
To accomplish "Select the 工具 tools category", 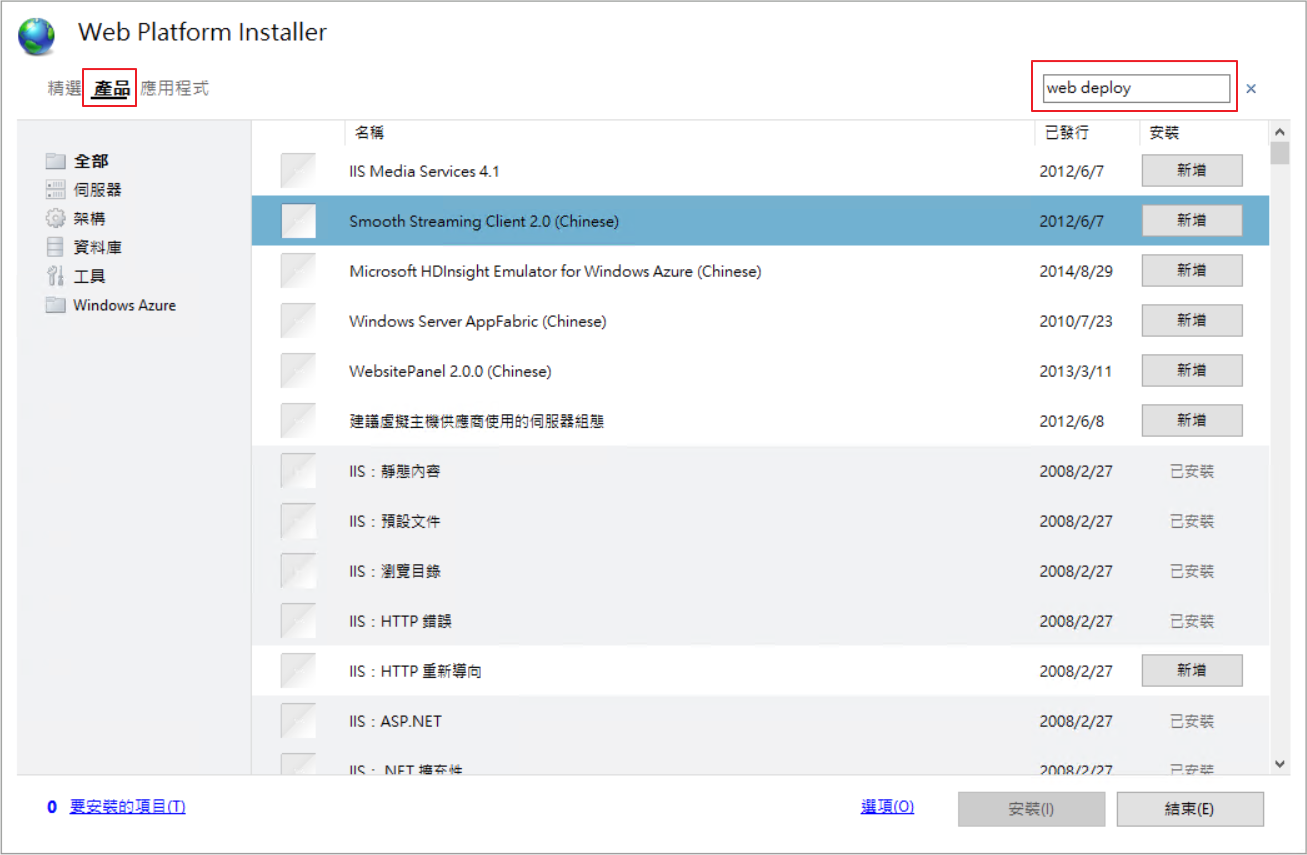I will point(88,277).
